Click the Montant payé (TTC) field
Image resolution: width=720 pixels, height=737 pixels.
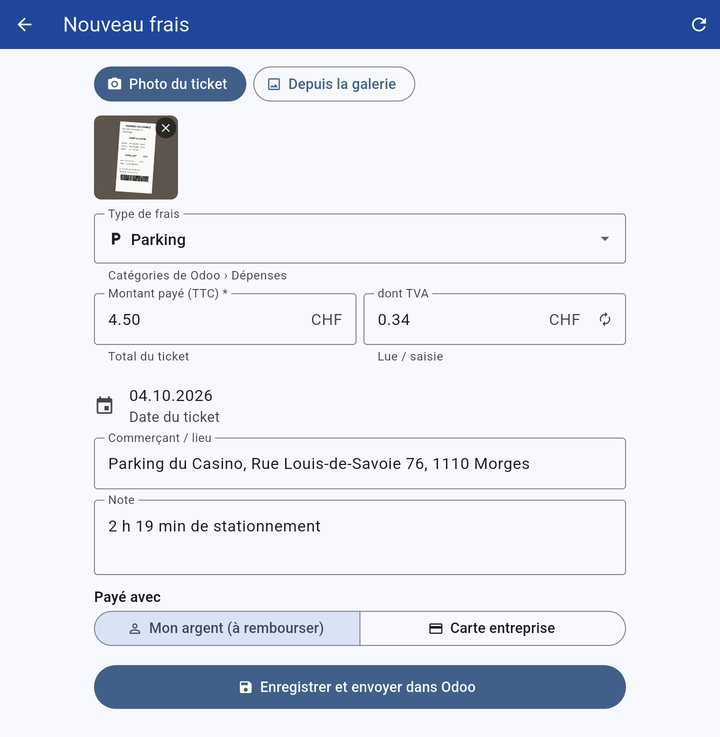pyautogui.click(x=225, y=319)
